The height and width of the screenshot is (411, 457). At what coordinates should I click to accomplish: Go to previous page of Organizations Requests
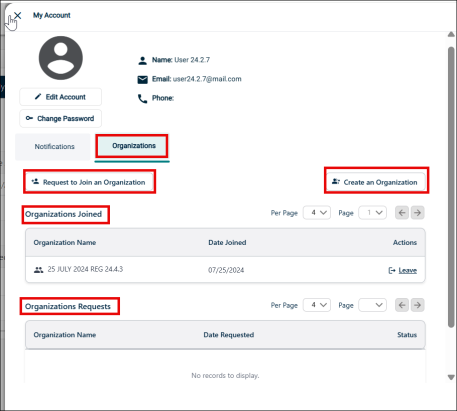402,305
